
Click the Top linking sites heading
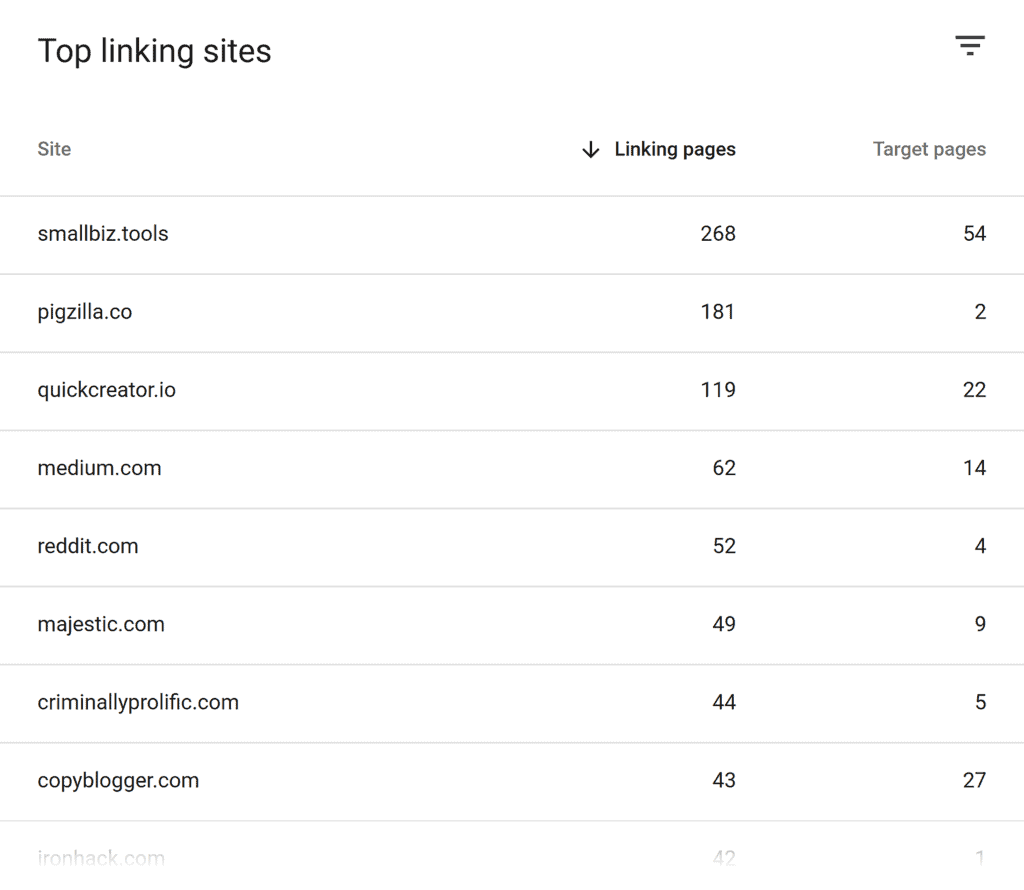[154, 52]
